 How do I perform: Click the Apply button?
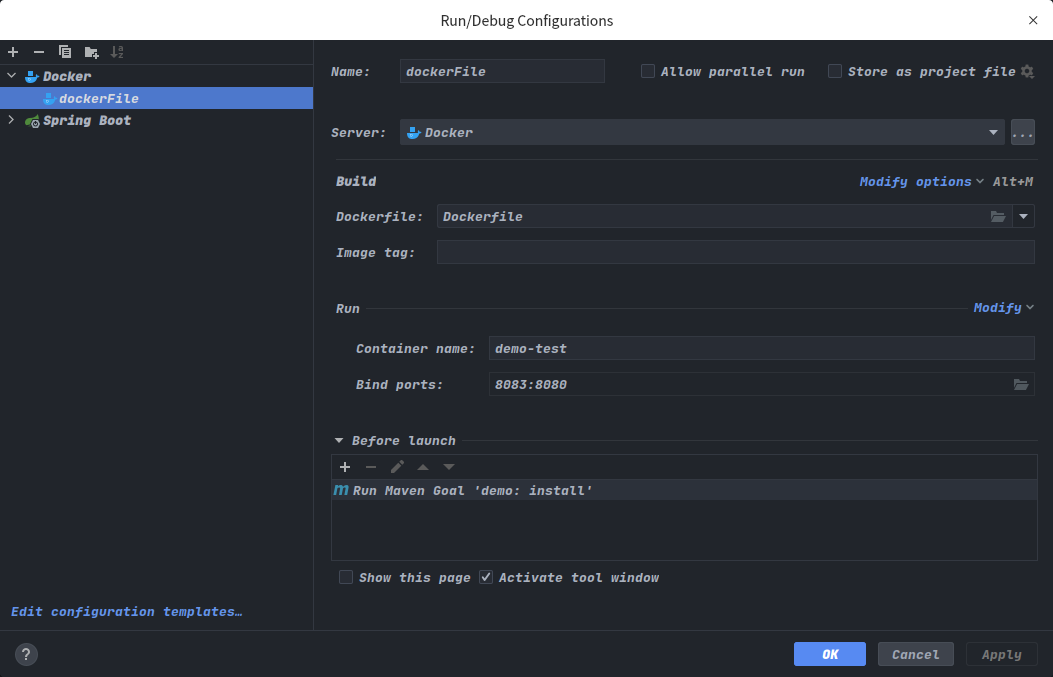[x=1001, y=654]
